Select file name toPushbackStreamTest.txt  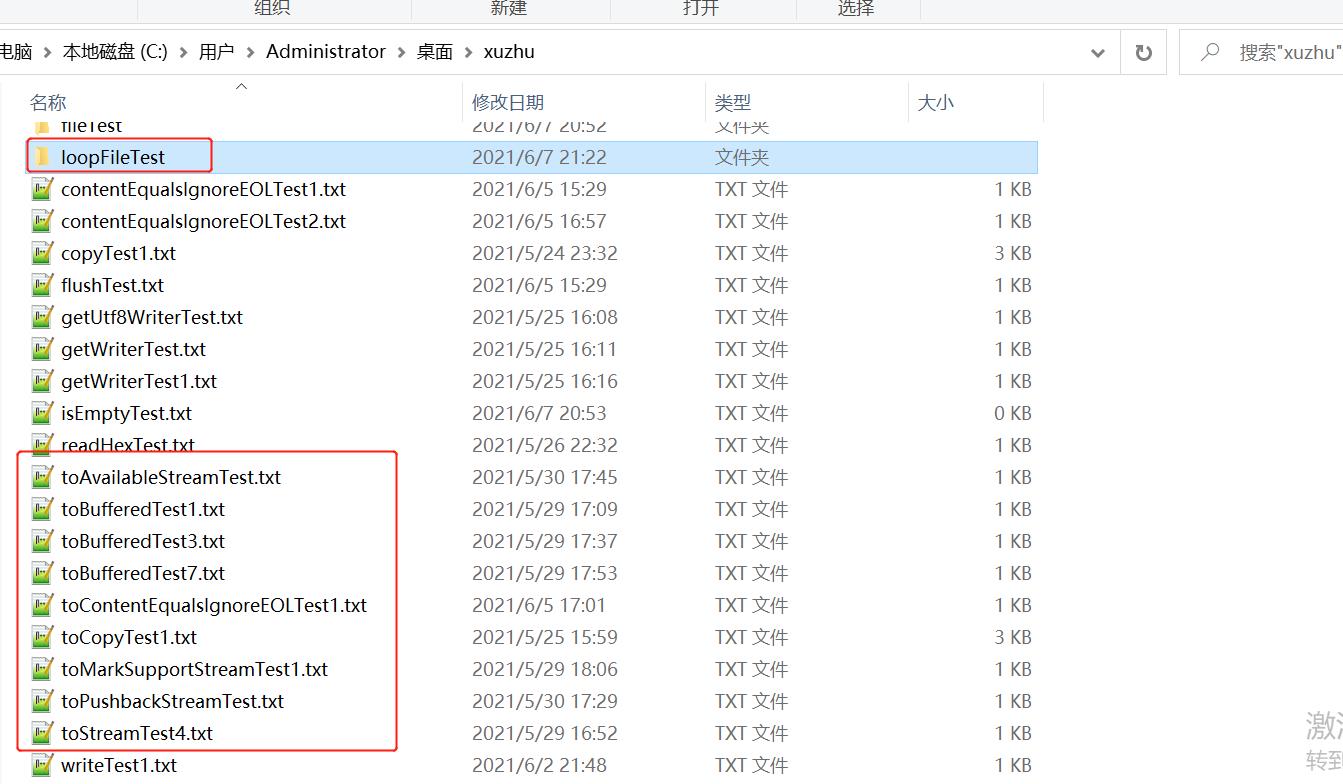tap(172, 701)
